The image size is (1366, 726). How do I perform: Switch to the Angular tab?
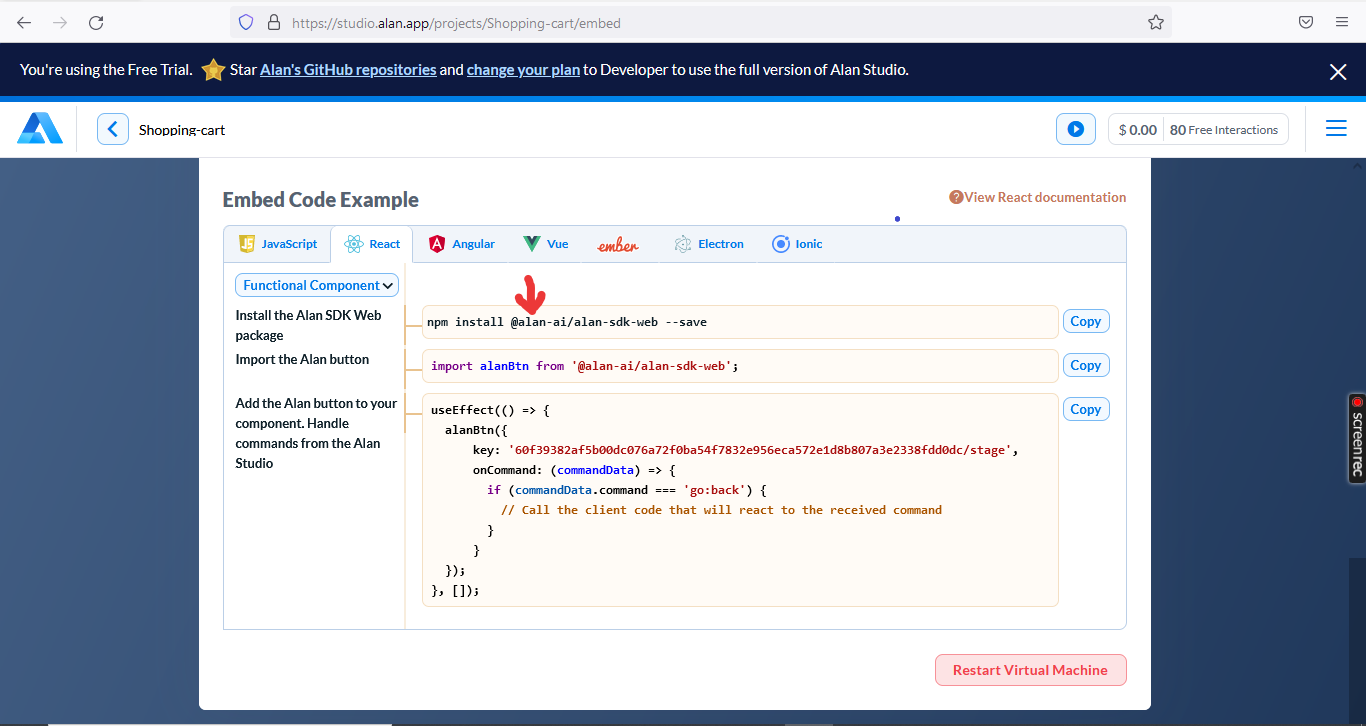point(462,244)
